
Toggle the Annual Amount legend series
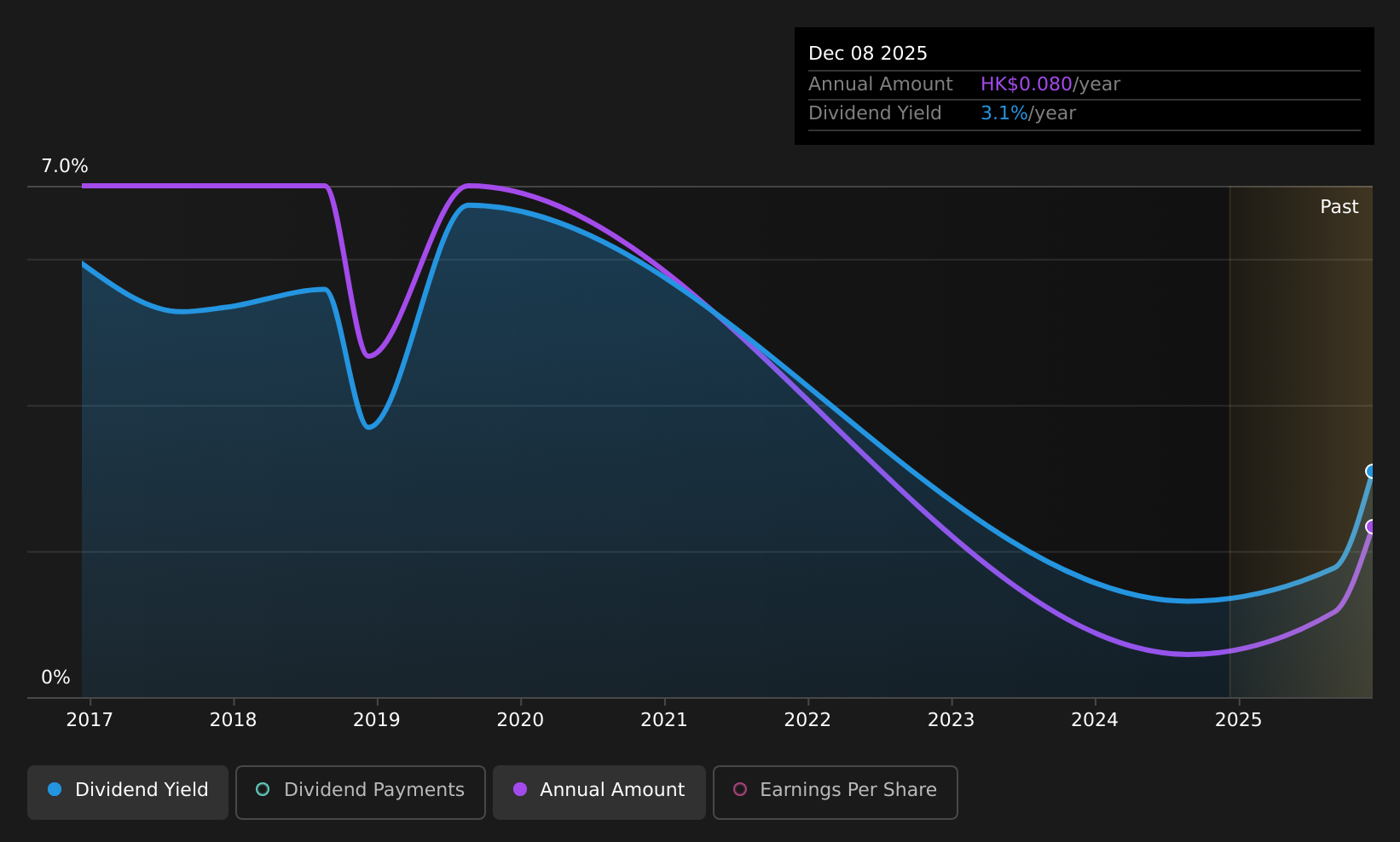tap(599, 793)
